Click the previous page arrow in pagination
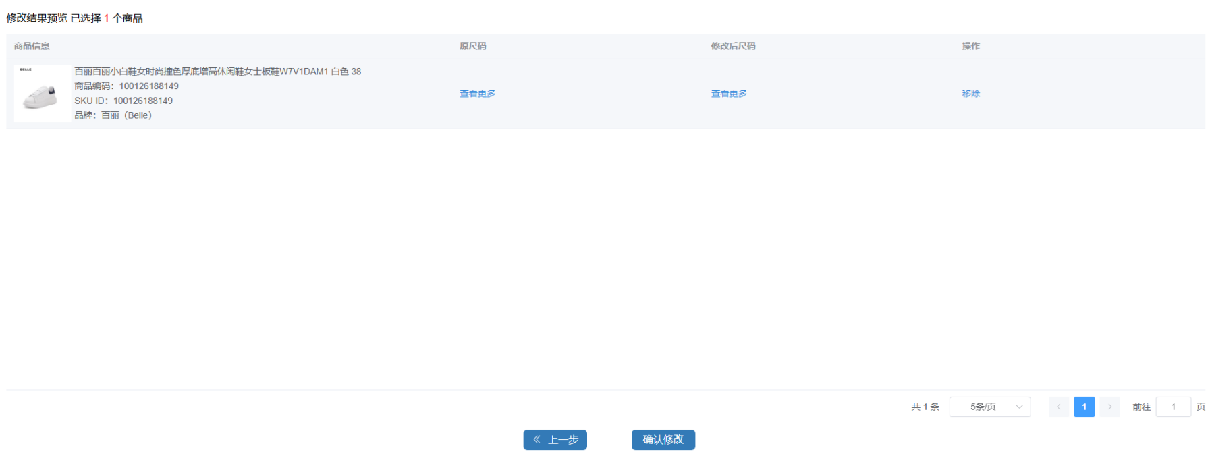 (1059, 407)
